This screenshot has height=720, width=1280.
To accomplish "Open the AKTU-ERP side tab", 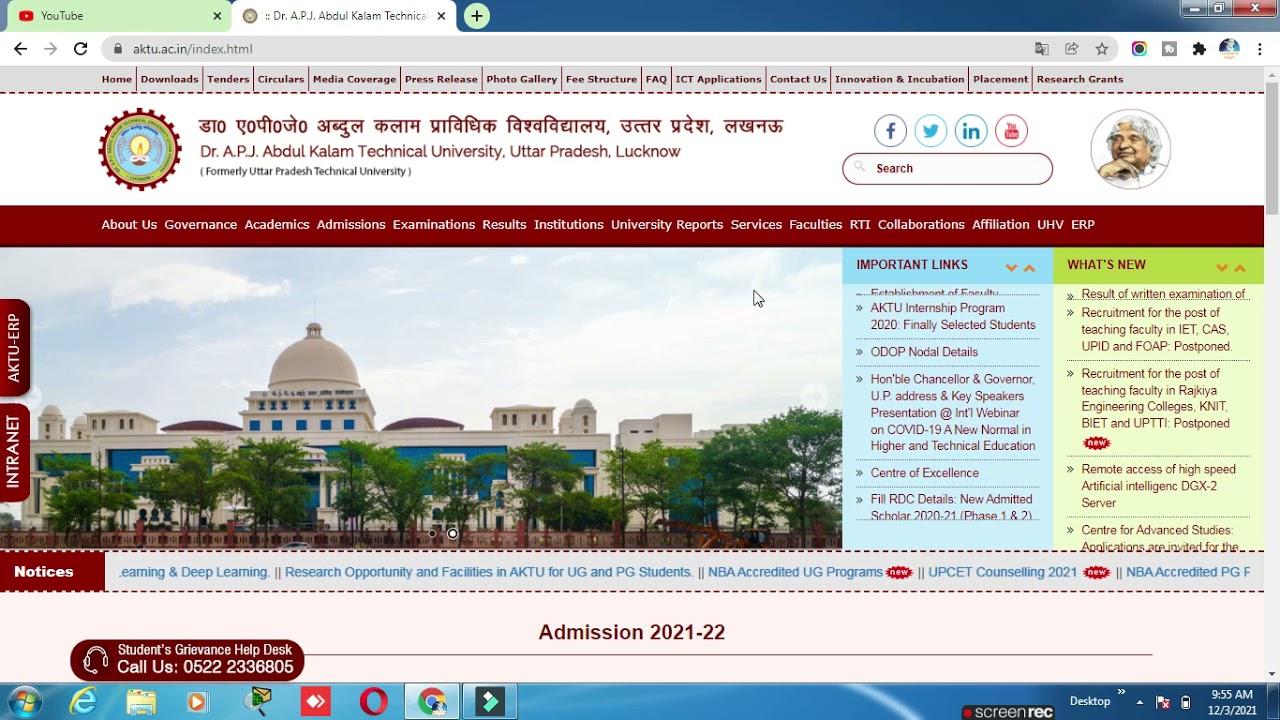I will pos(14,347).
